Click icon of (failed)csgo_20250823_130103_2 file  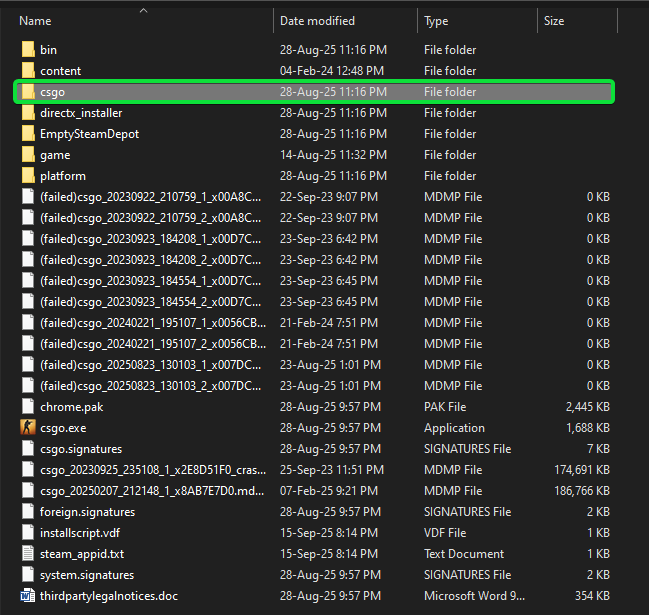[x=28, y=385]
